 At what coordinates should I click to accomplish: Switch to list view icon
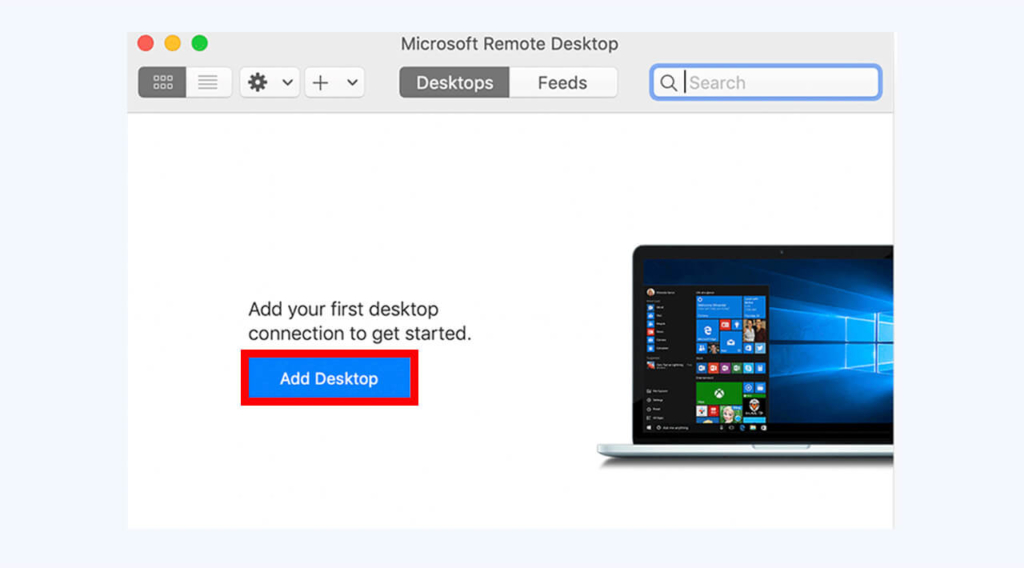pos(208,82)
